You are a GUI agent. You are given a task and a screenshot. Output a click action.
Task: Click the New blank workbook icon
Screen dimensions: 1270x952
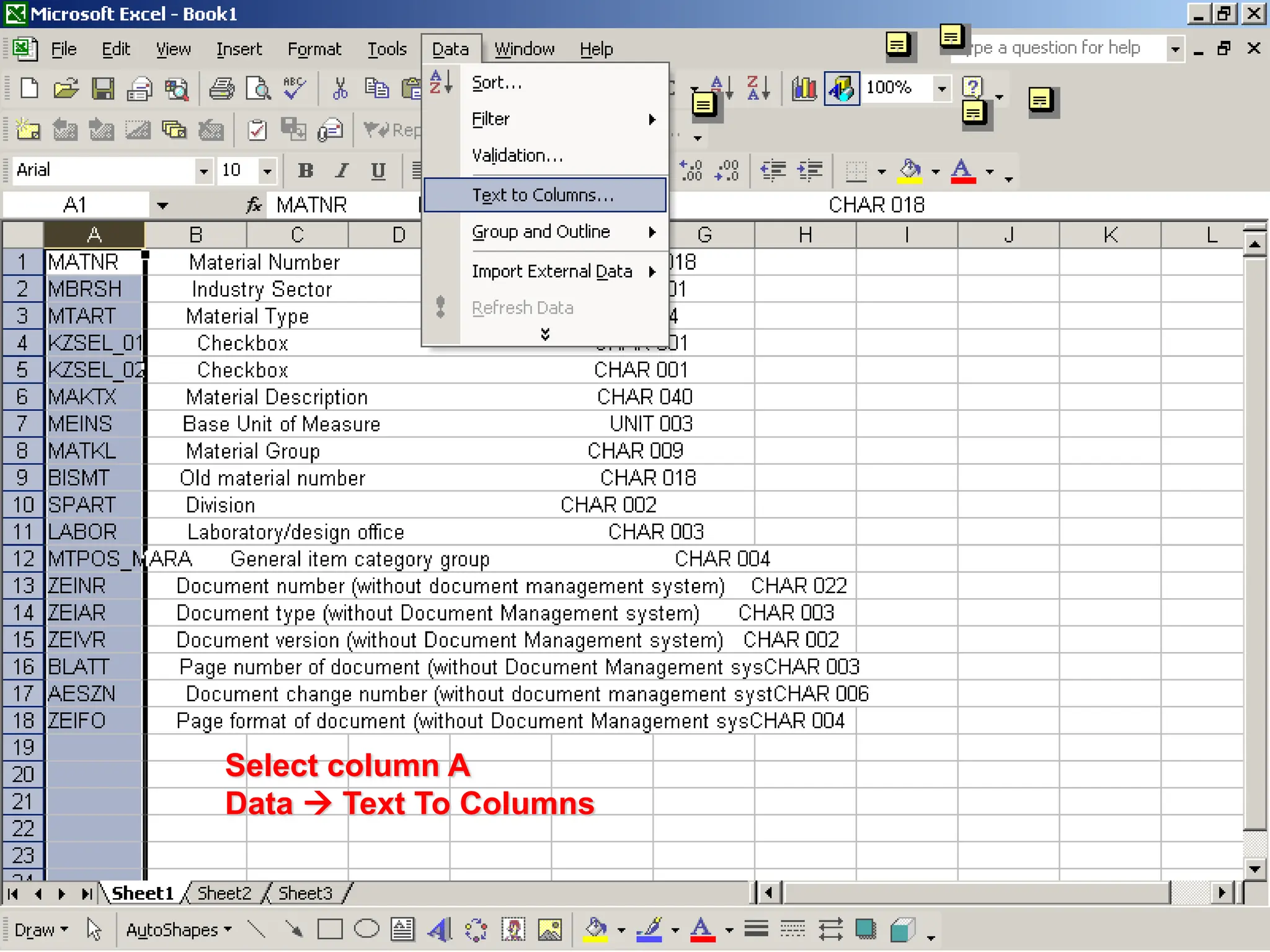click(29, 89)
